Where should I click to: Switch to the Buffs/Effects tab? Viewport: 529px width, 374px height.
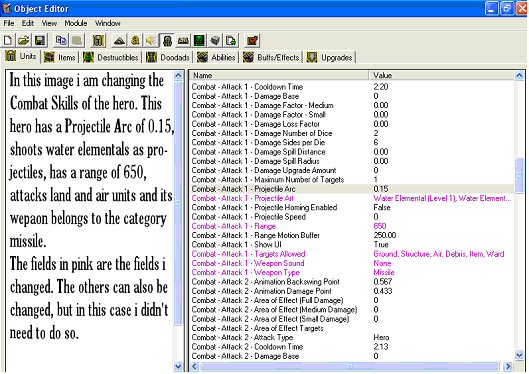click(x=271, y=58)
